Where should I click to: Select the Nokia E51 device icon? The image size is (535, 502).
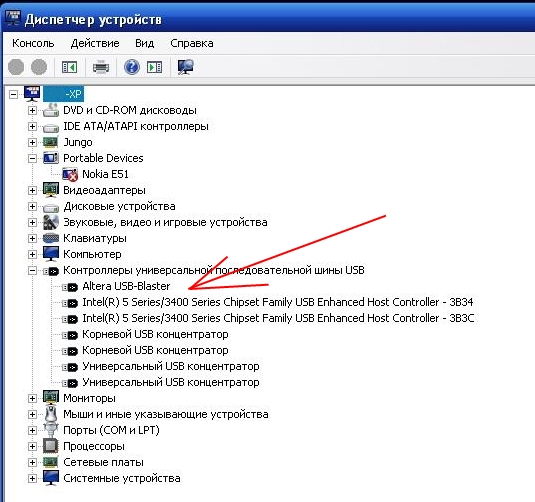coord(70,174)
